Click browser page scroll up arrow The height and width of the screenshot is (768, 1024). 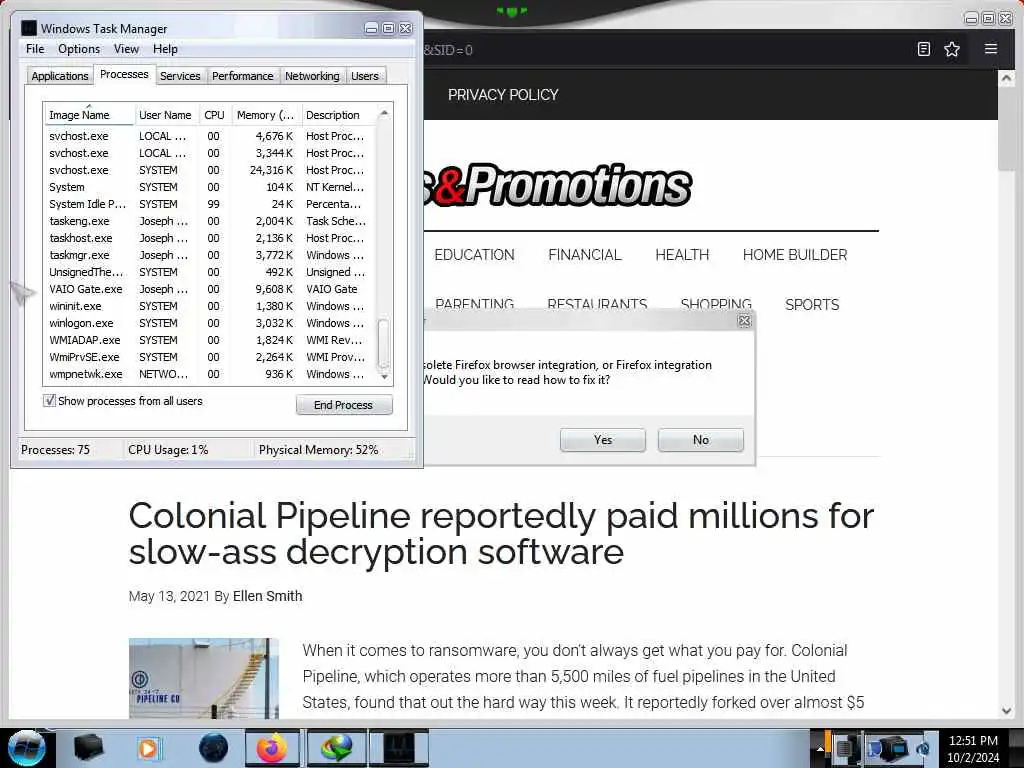point(1006,78)
